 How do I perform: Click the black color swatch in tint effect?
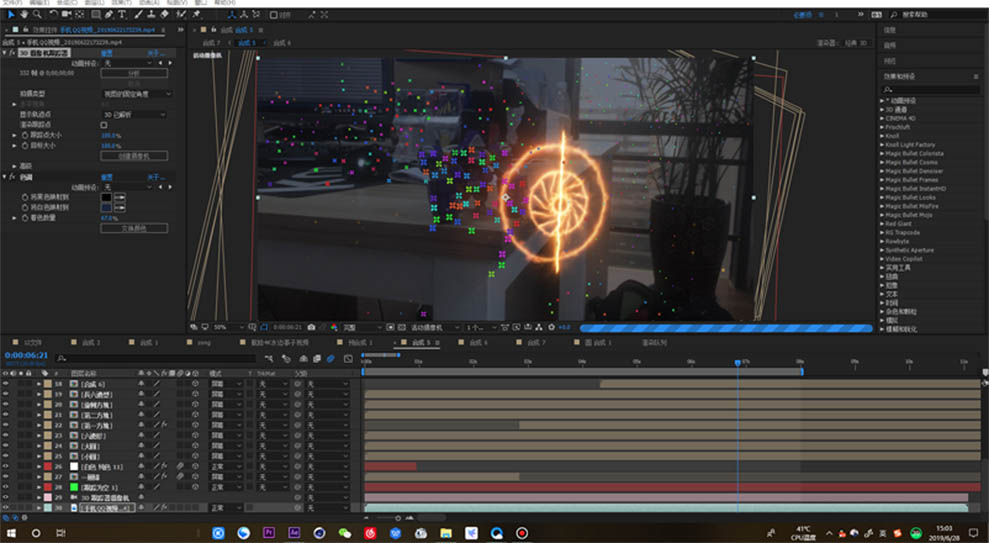[106, 196]
